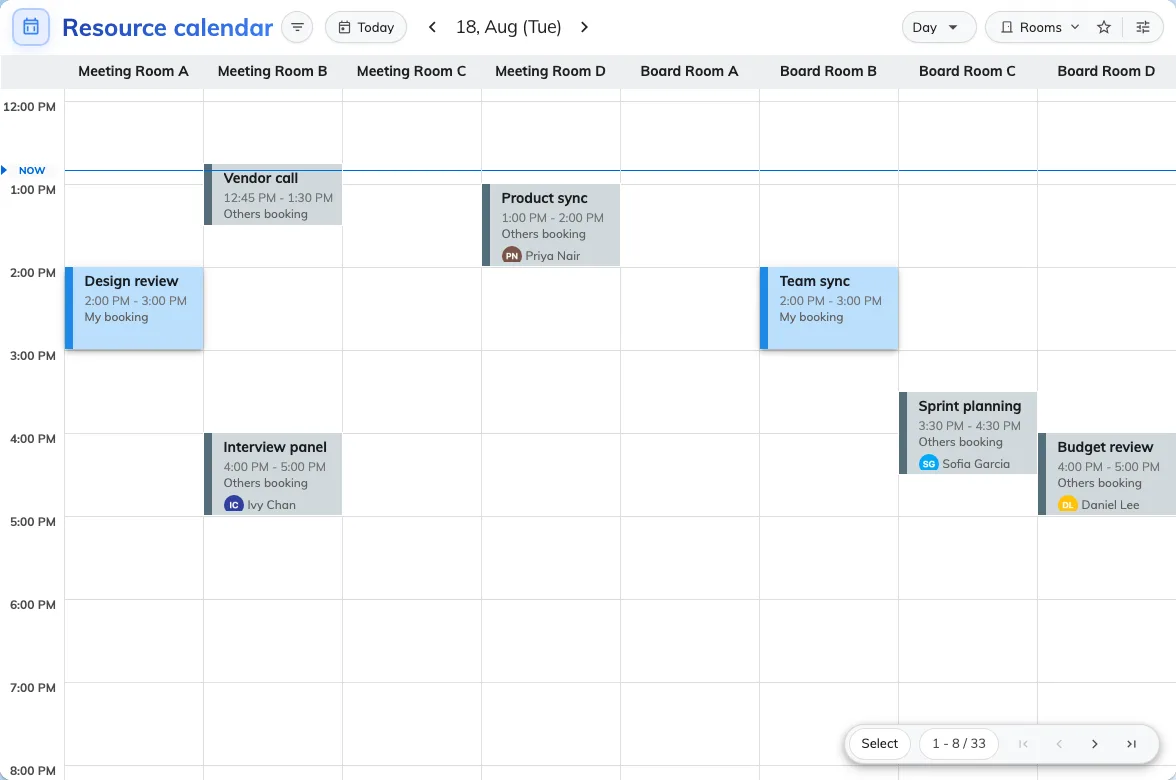1176x780 pixels.
Task: Click the 3:00 PM time label
Action: click(32, 356)
